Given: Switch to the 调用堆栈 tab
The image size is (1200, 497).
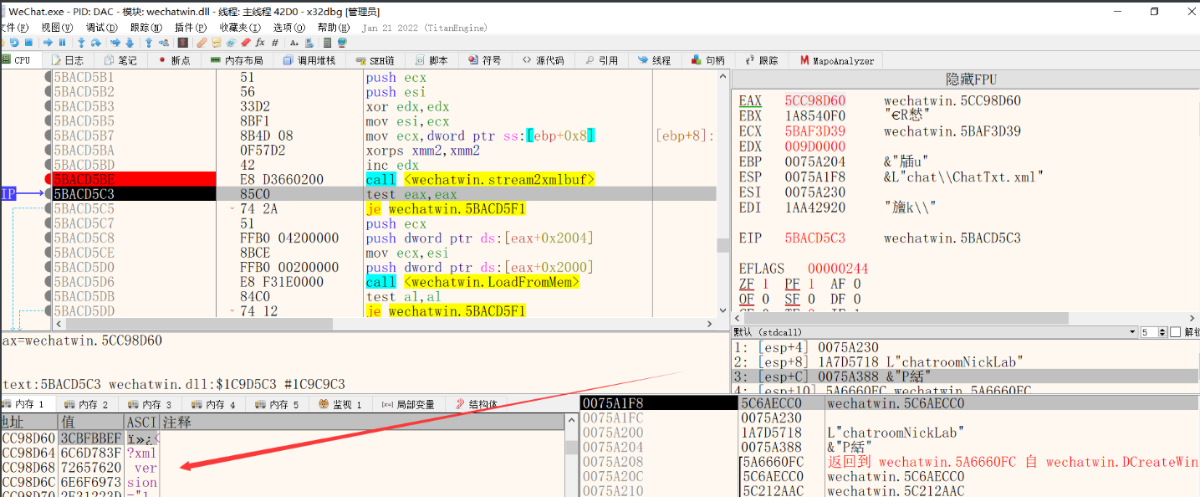Looking at the screenshot, I should [x=309, y=60].
